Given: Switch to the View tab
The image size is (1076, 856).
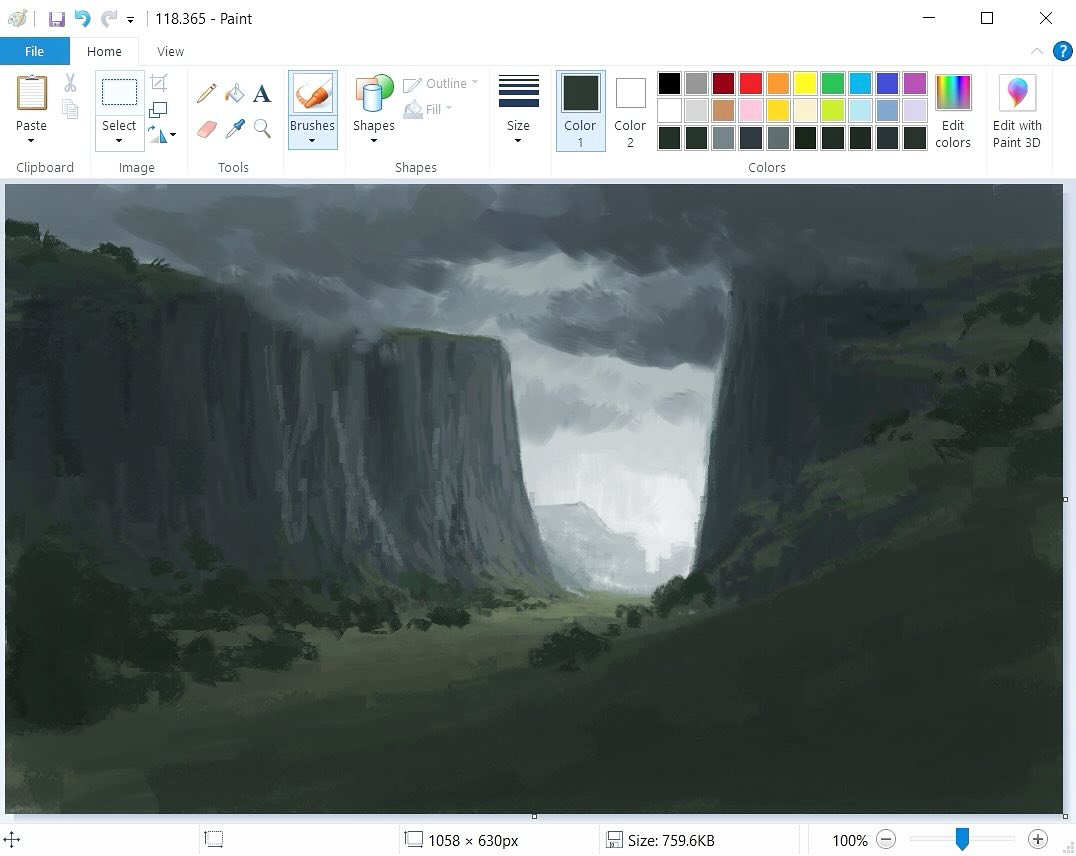Looking at the screenshot, I should (170, 51).
